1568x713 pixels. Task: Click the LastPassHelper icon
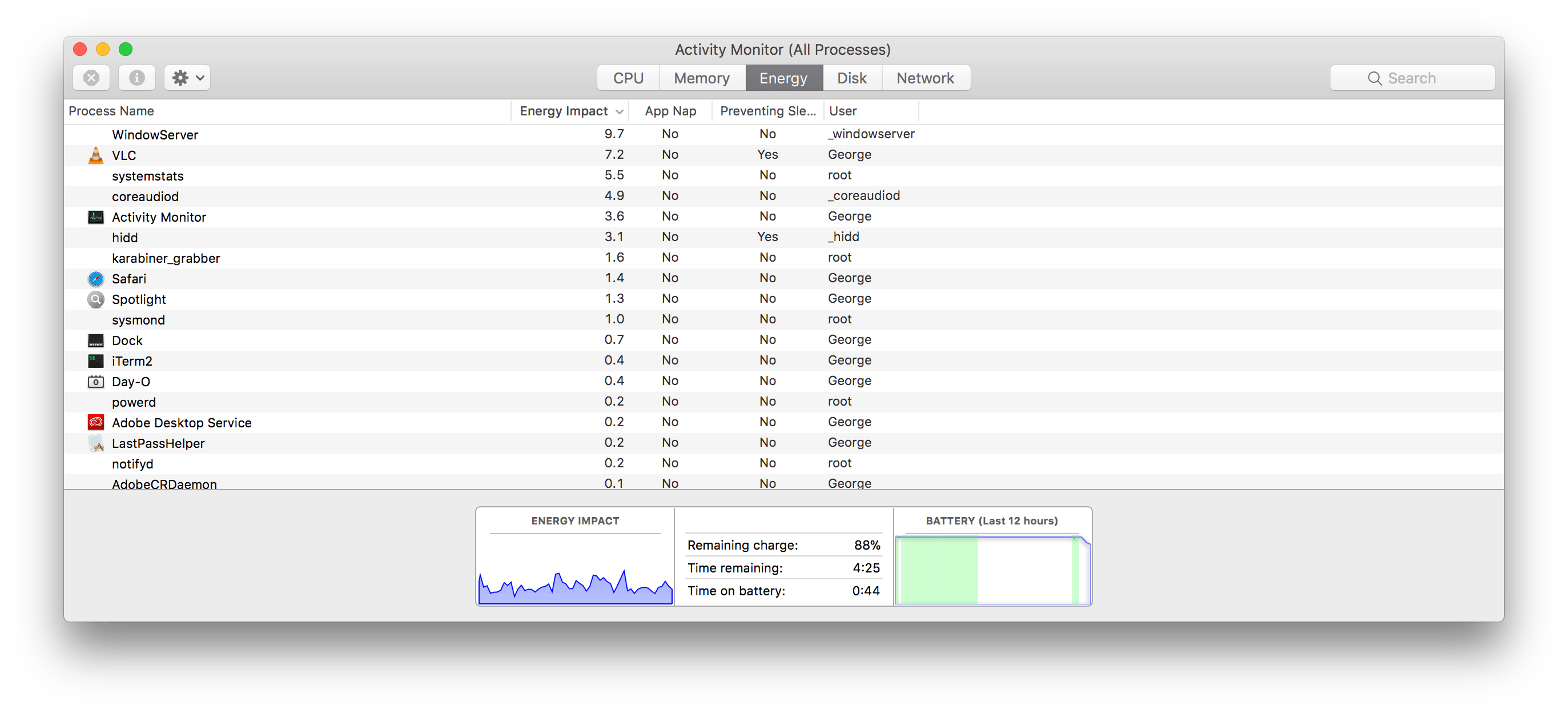coord(95,443)
